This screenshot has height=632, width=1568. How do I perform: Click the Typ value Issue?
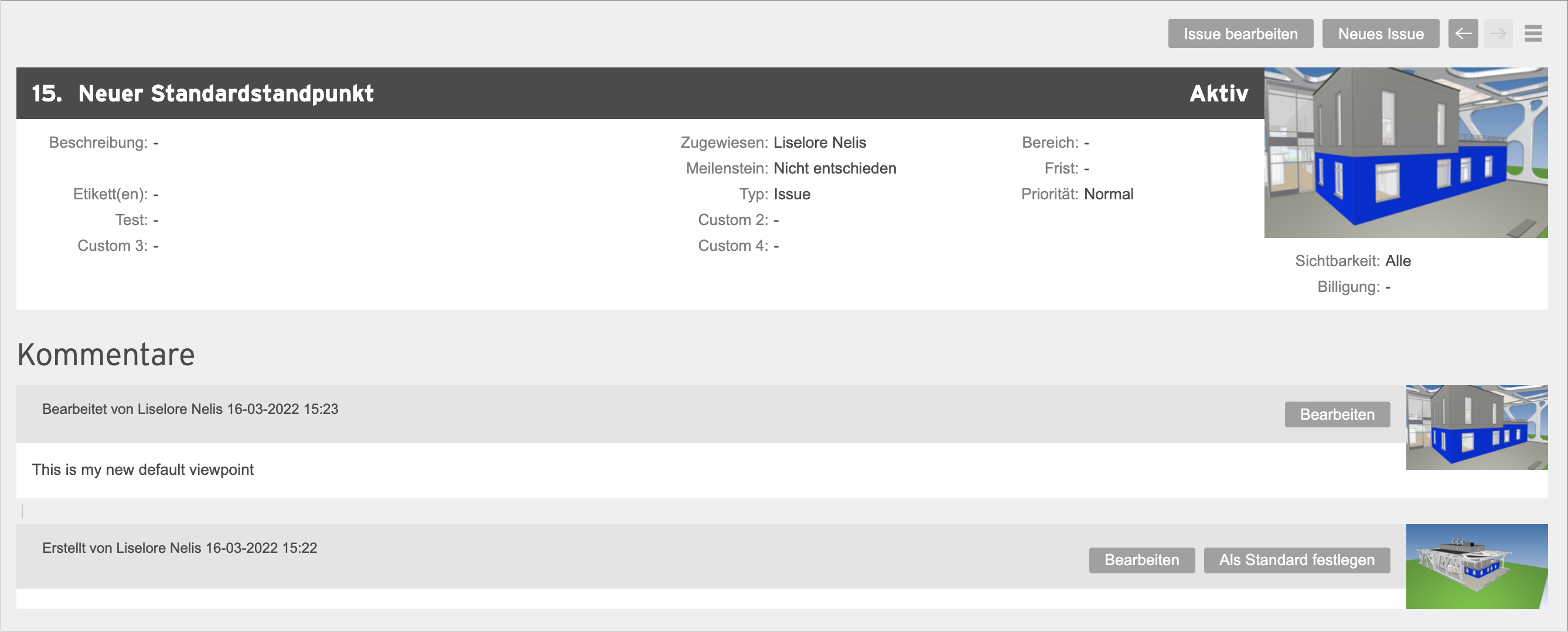coord(791,194)
